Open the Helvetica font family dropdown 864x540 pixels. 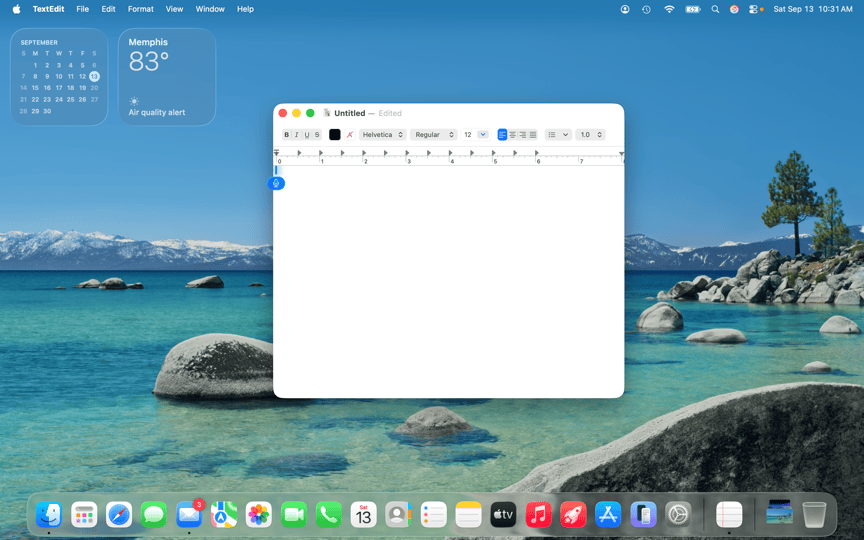click(382, 134)
